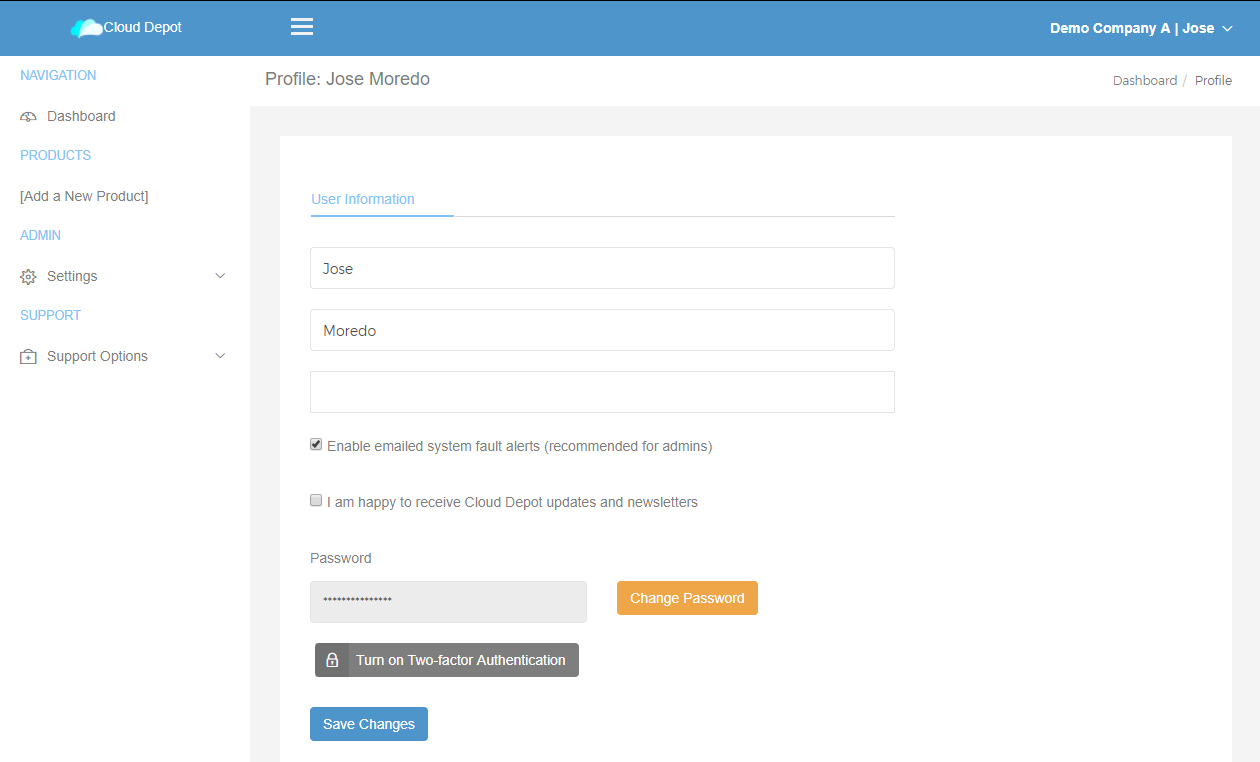
Task: Click the Save Changes button
Action: 368,723
